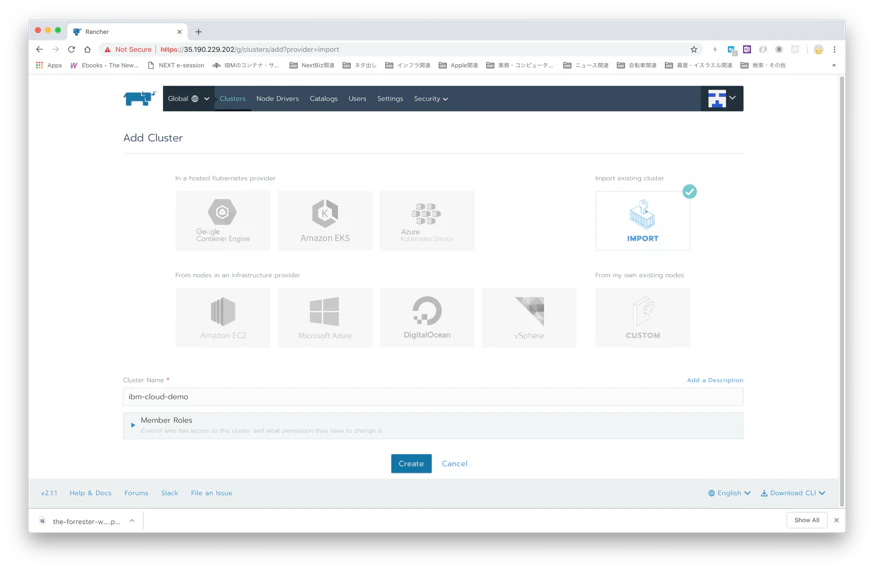Click the browser back arrow
The width and height of the screenshot is (874, 570).
[x=39, y=49]
